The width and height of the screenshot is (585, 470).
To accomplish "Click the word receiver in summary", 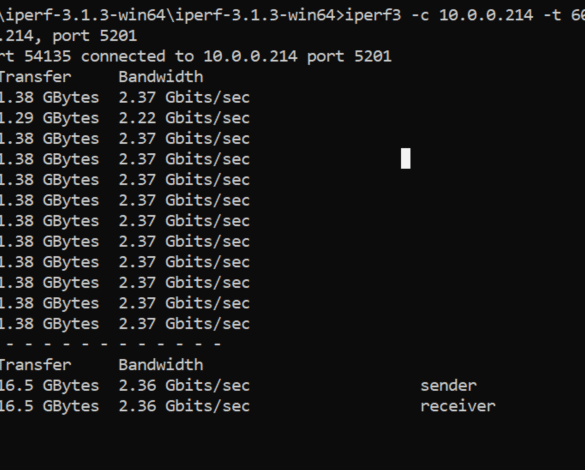I will tap(458, 406).
